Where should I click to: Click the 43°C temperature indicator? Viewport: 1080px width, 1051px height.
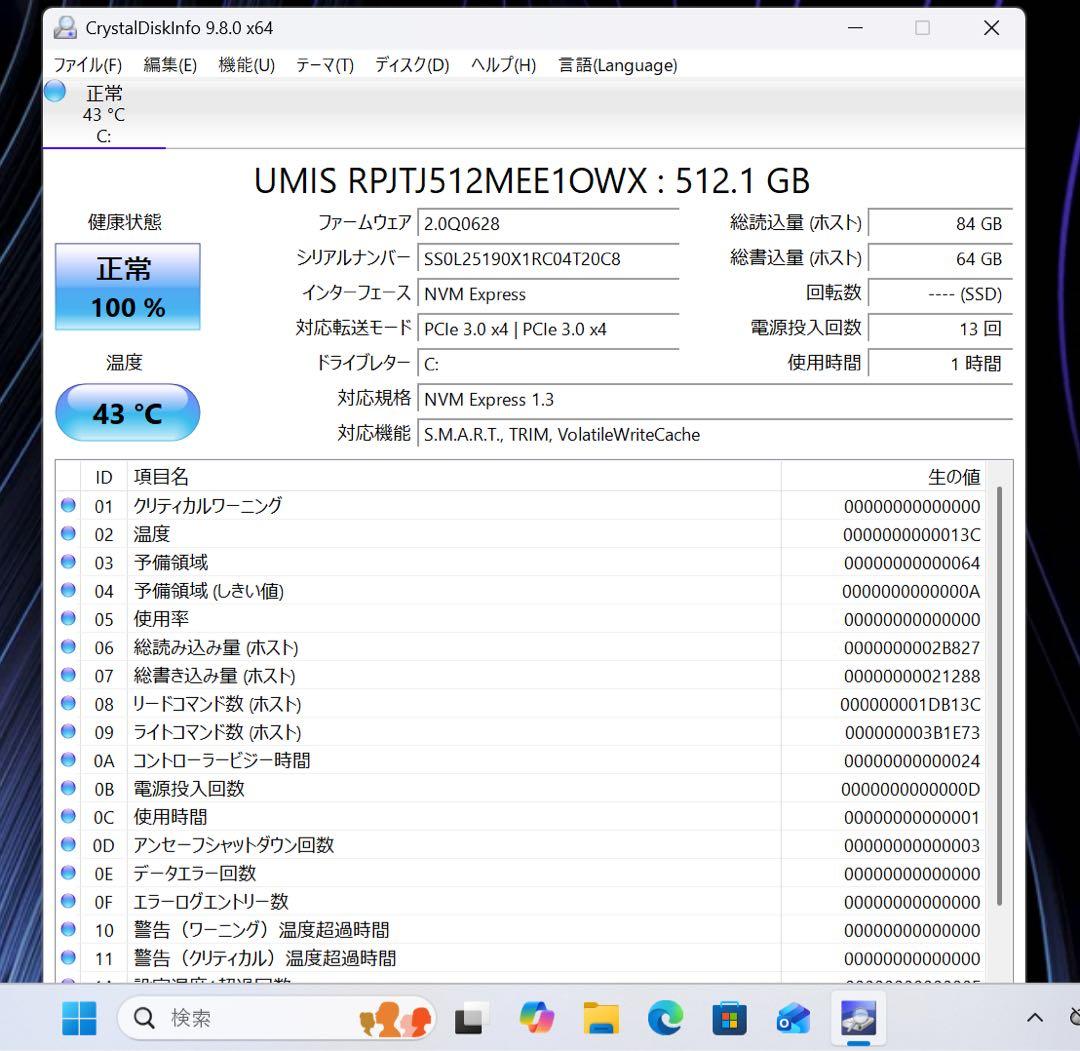[x=127, y=412]
